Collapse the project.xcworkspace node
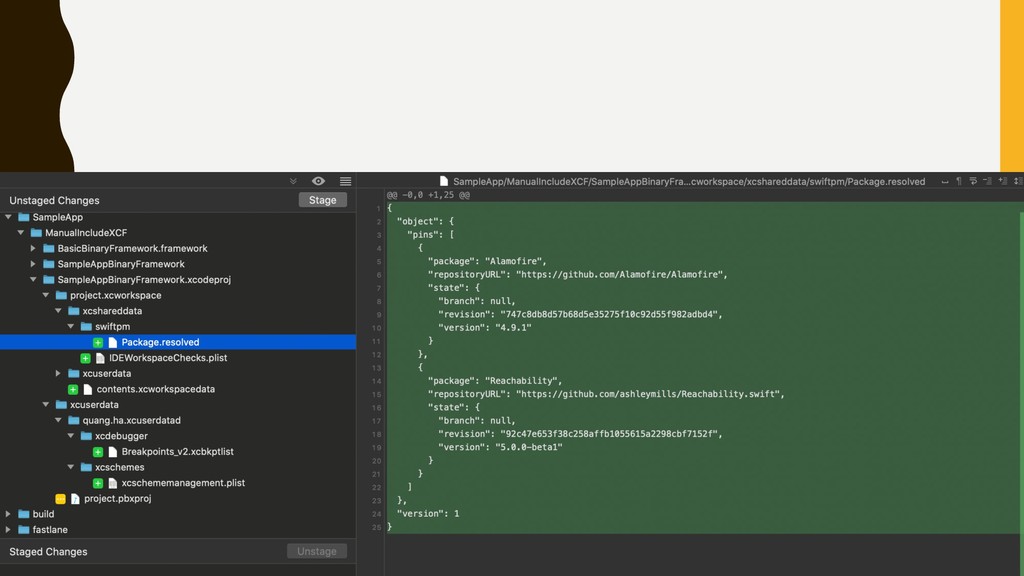This screenshot has height=576, width=1024. 46,295
